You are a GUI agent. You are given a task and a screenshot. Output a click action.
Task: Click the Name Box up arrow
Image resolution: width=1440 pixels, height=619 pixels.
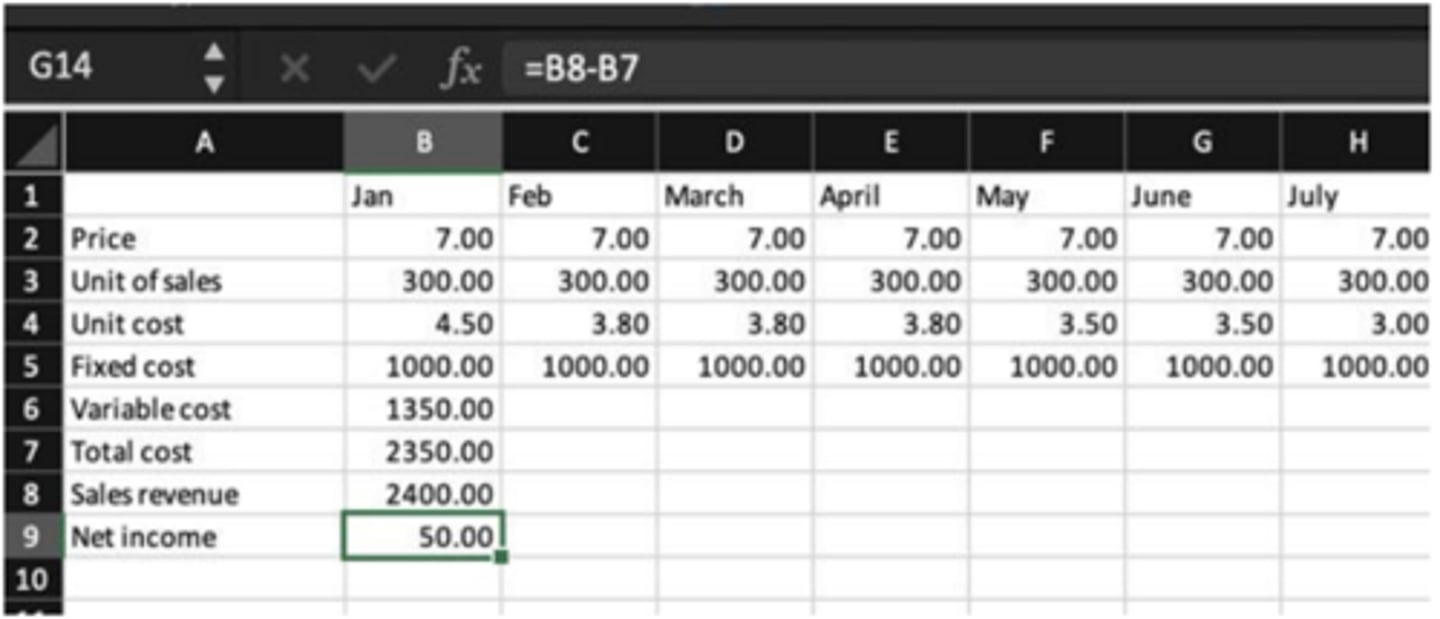click(x=214, y=51)
